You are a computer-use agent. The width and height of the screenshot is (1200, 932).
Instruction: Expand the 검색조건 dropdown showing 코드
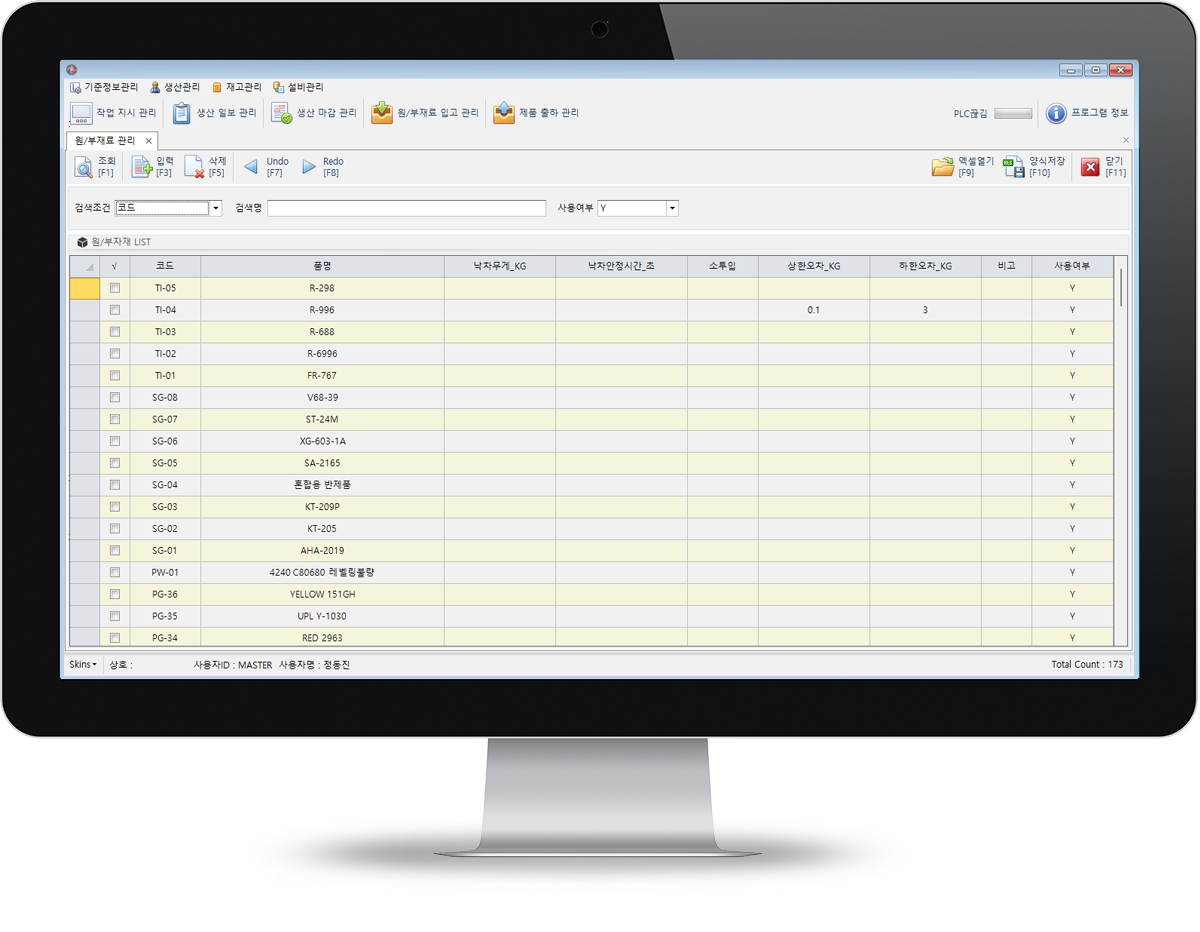(x=216, y=208)
